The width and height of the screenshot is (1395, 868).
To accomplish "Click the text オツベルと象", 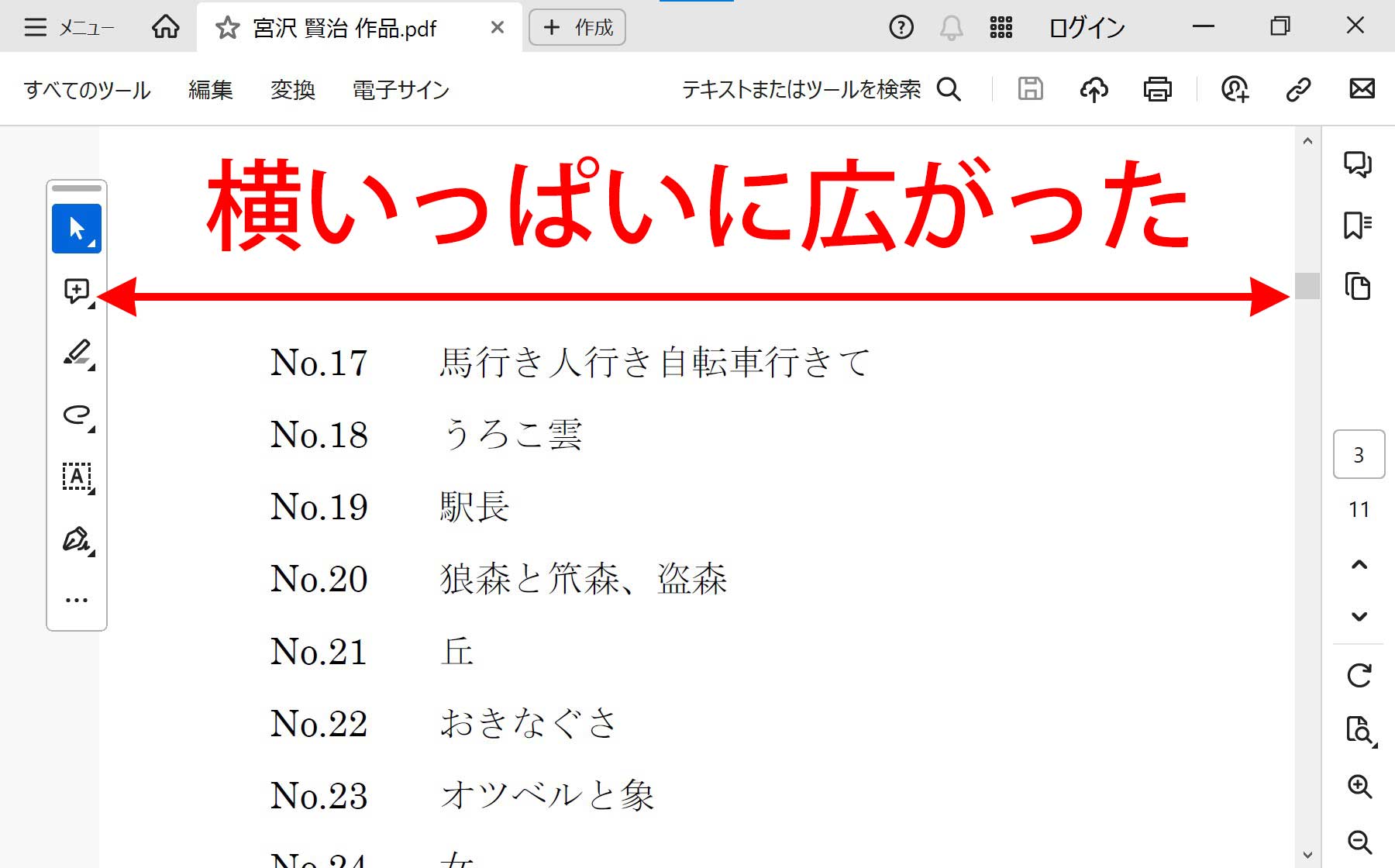I will pyautogui.click(x=547, y=795).
